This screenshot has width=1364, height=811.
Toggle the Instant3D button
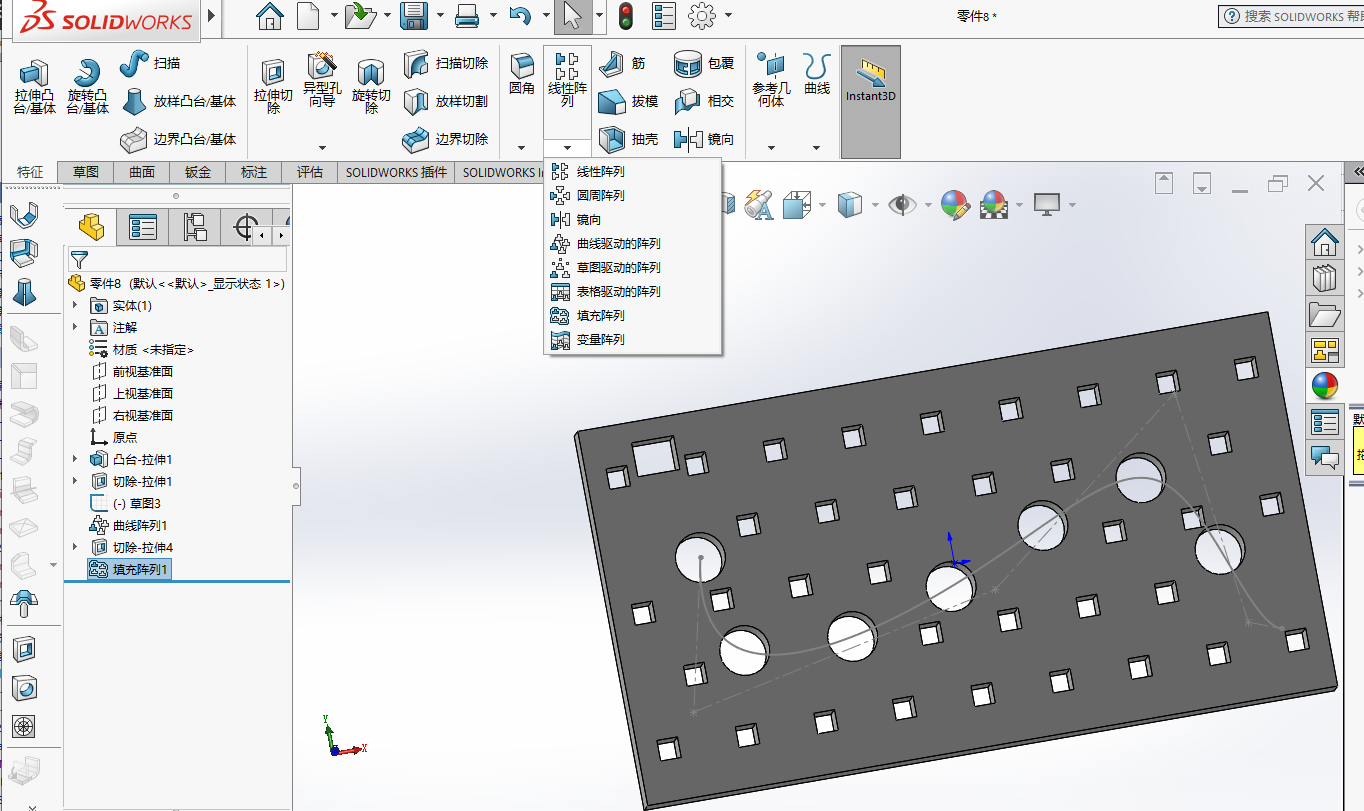(870, 101)
